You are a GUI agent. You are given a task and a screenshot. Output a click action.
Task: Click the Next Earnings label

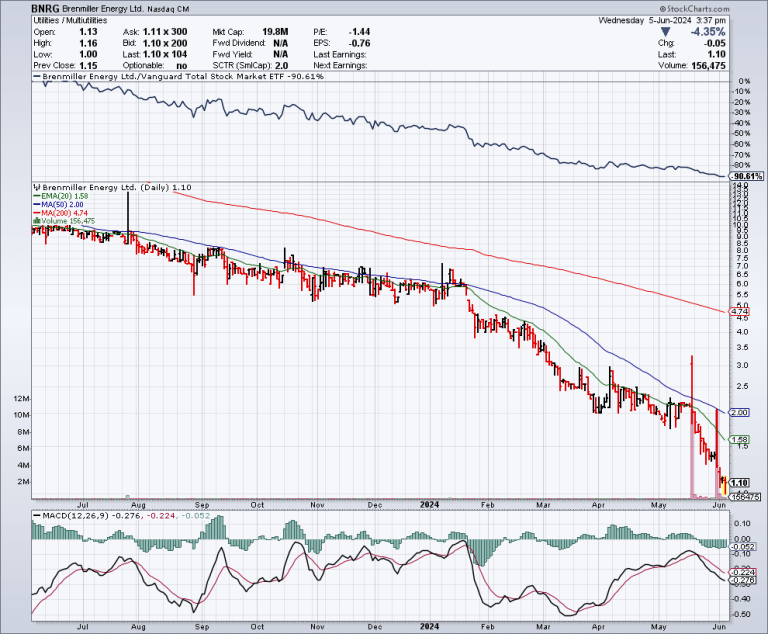point(340,66)
